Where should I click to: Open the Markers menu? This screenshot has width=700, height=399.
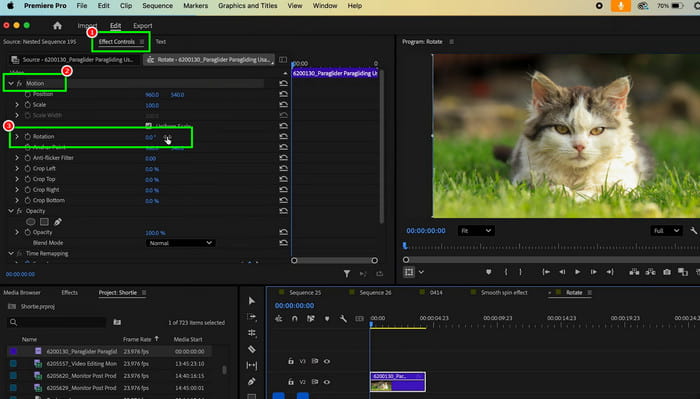pyautogui.click(x=196, y=6)
